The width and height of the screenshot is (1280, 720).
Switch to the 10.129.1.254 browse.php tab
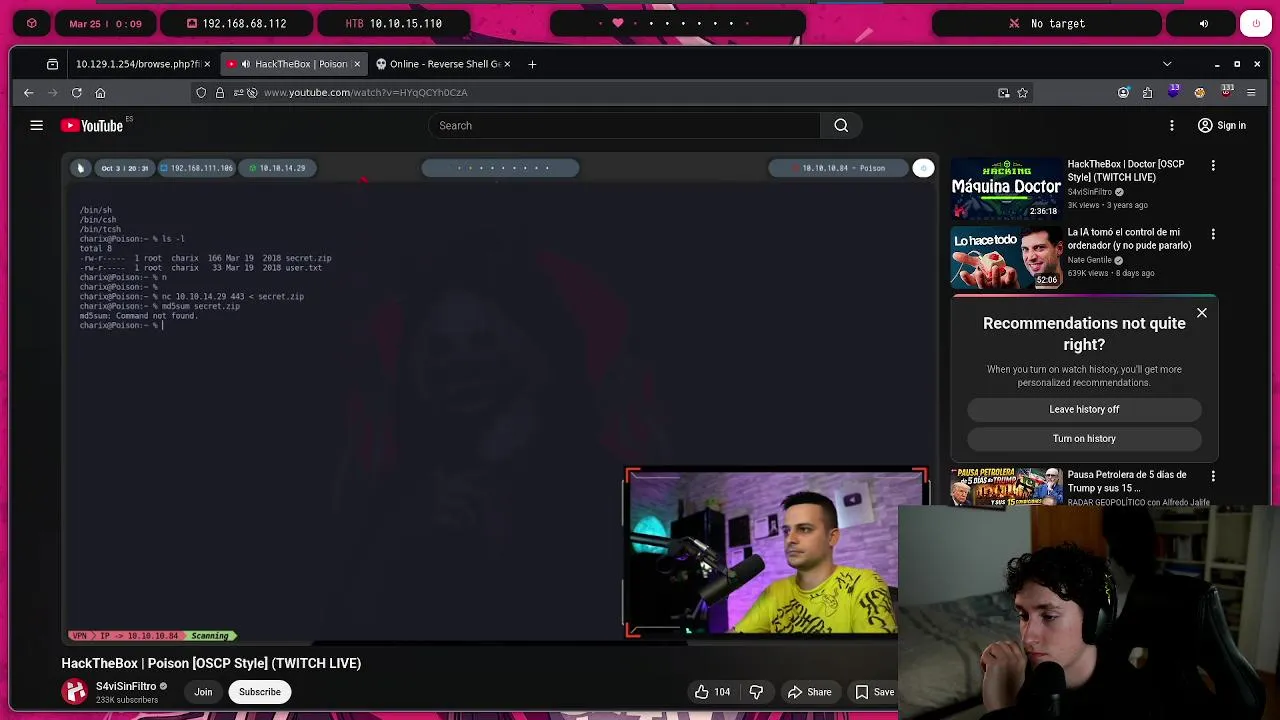coord(138,64)
